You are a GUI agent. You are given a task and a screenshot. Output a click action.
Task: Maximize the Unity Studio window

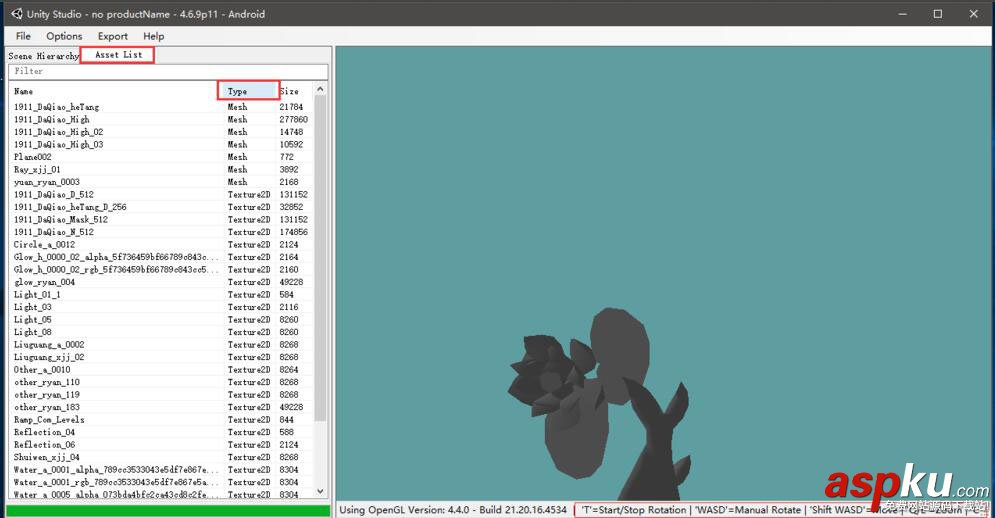938,13
